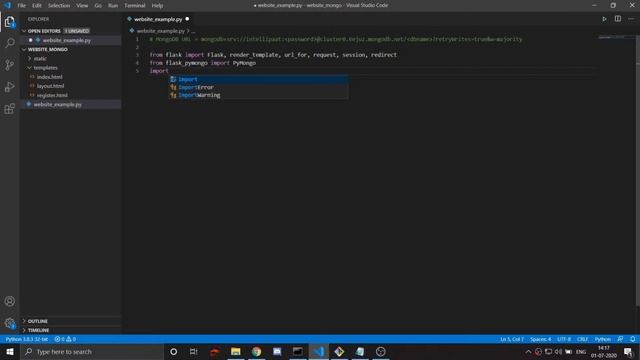Choose the 'import' autocomplete suggestion
The image size is (640, 360).
pyautogui.click(x=259, y=79)
